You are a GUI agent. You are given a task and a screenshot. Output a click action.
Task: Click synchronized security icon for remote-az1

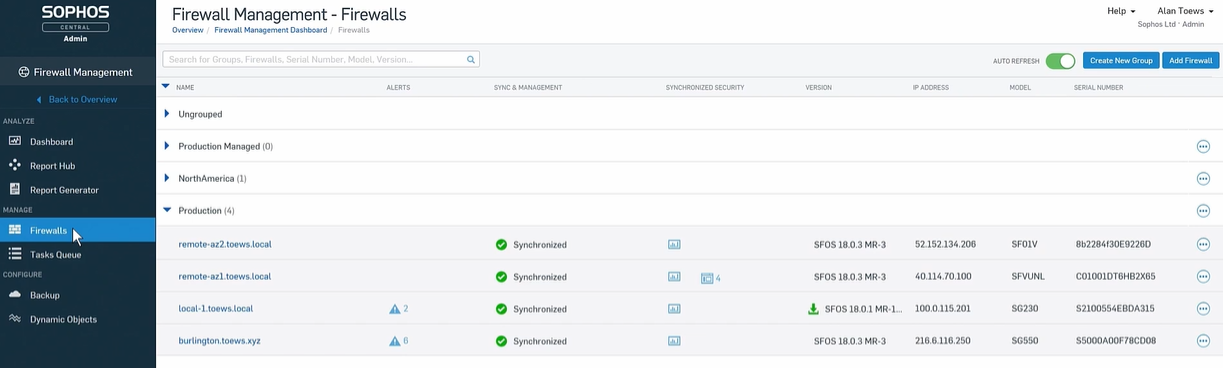pyautogui.click(x=674, y=276)
